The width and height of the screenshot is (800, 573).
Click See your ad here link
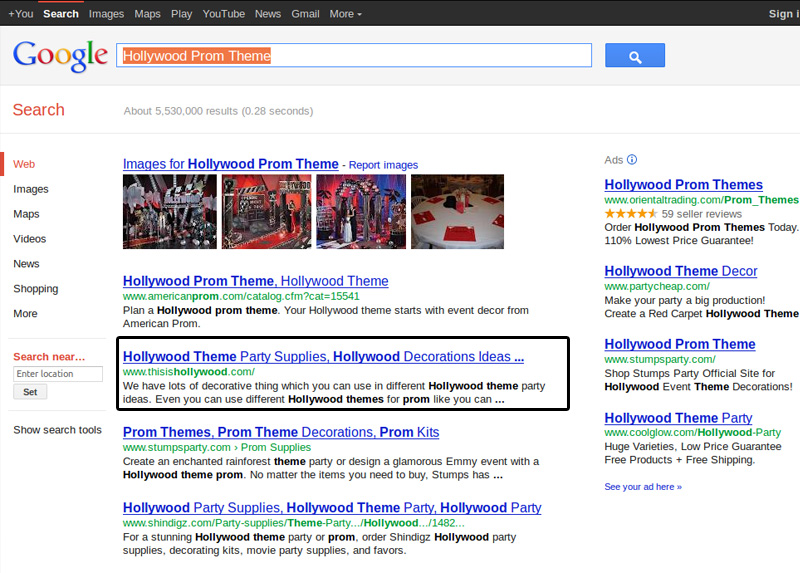643,487
